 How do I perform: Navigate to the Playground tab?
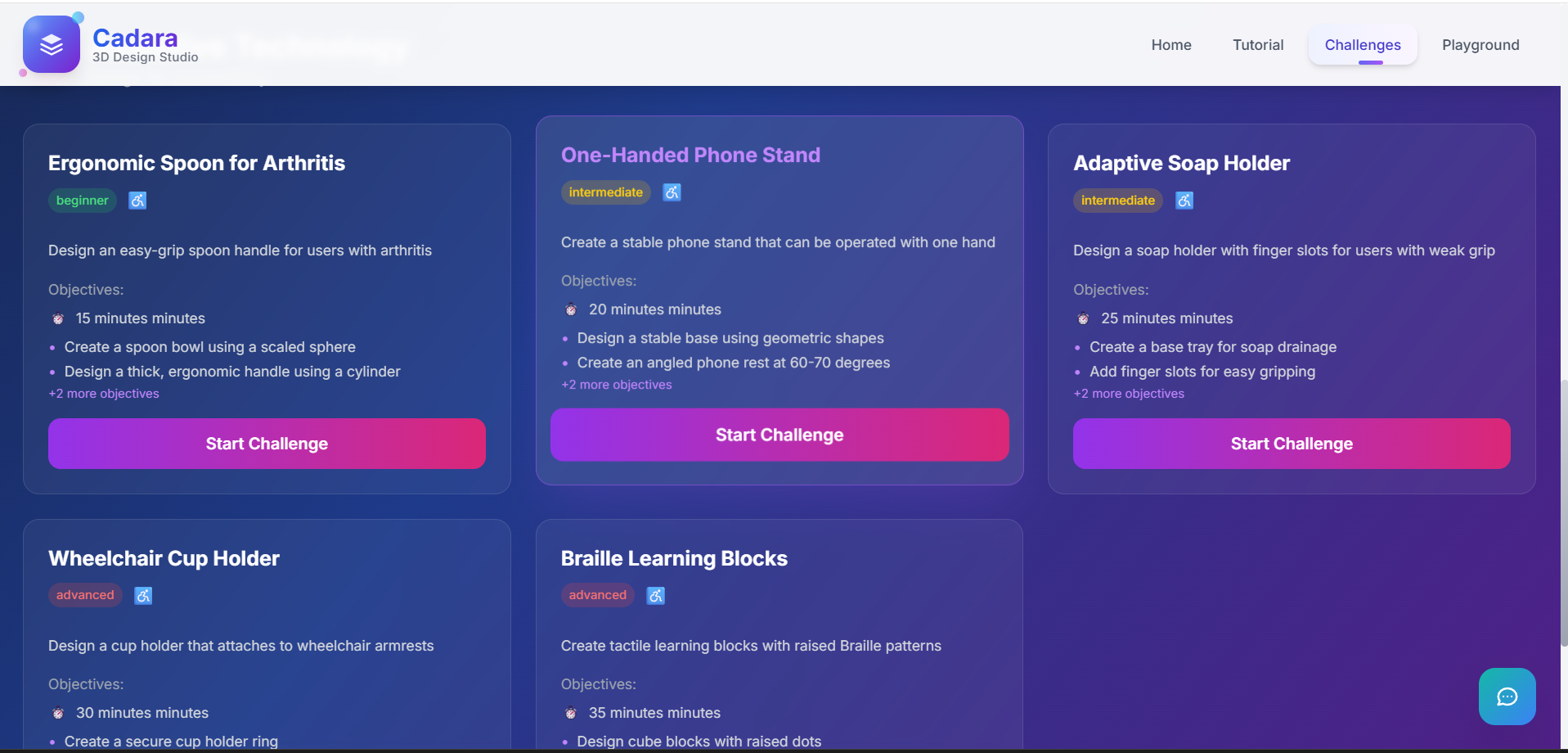tap(1480, 45)
